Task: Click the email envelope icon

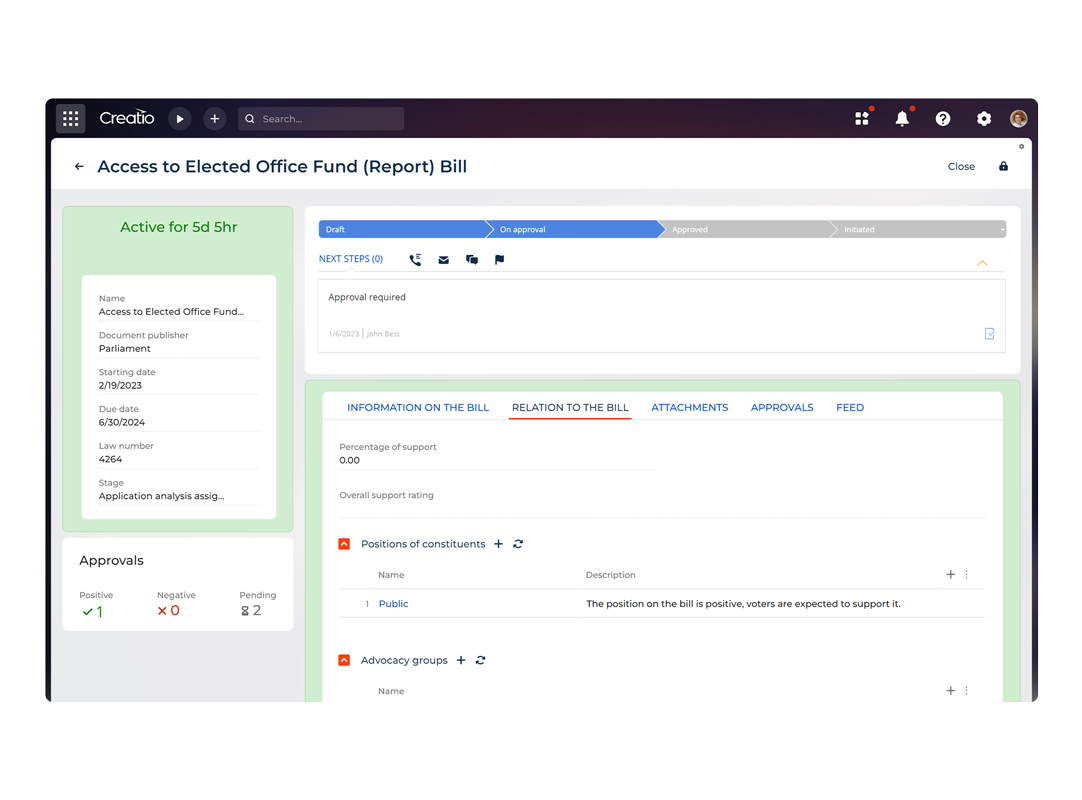Action: [x=443, y=260]
